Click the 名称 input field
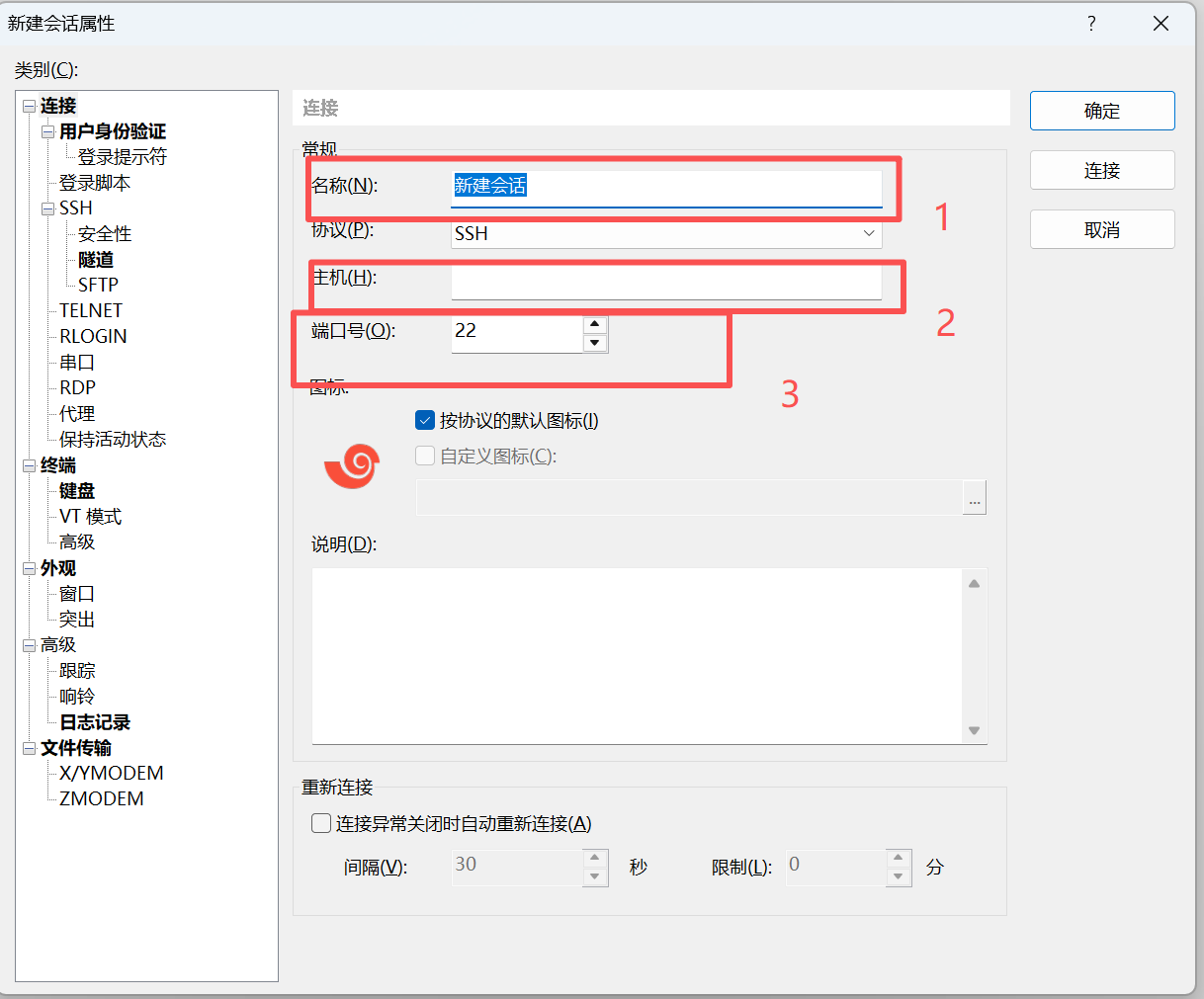This screenshot has width=1204, height=999. coord(666,187)
